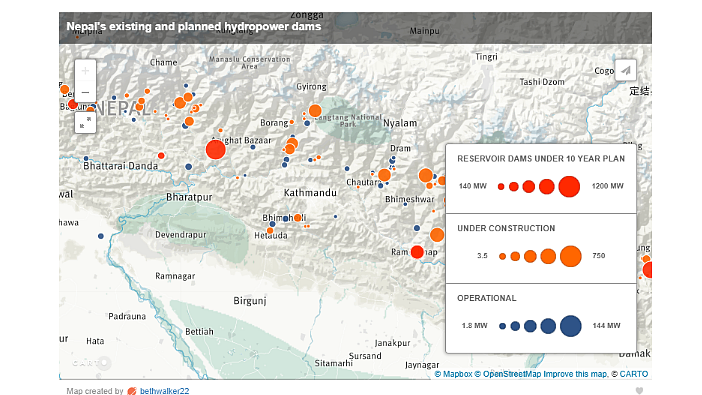Select small red marker near Bhattarai Danda
The width and height of the screenshot is (702, 395).
(x=161, y=156)
